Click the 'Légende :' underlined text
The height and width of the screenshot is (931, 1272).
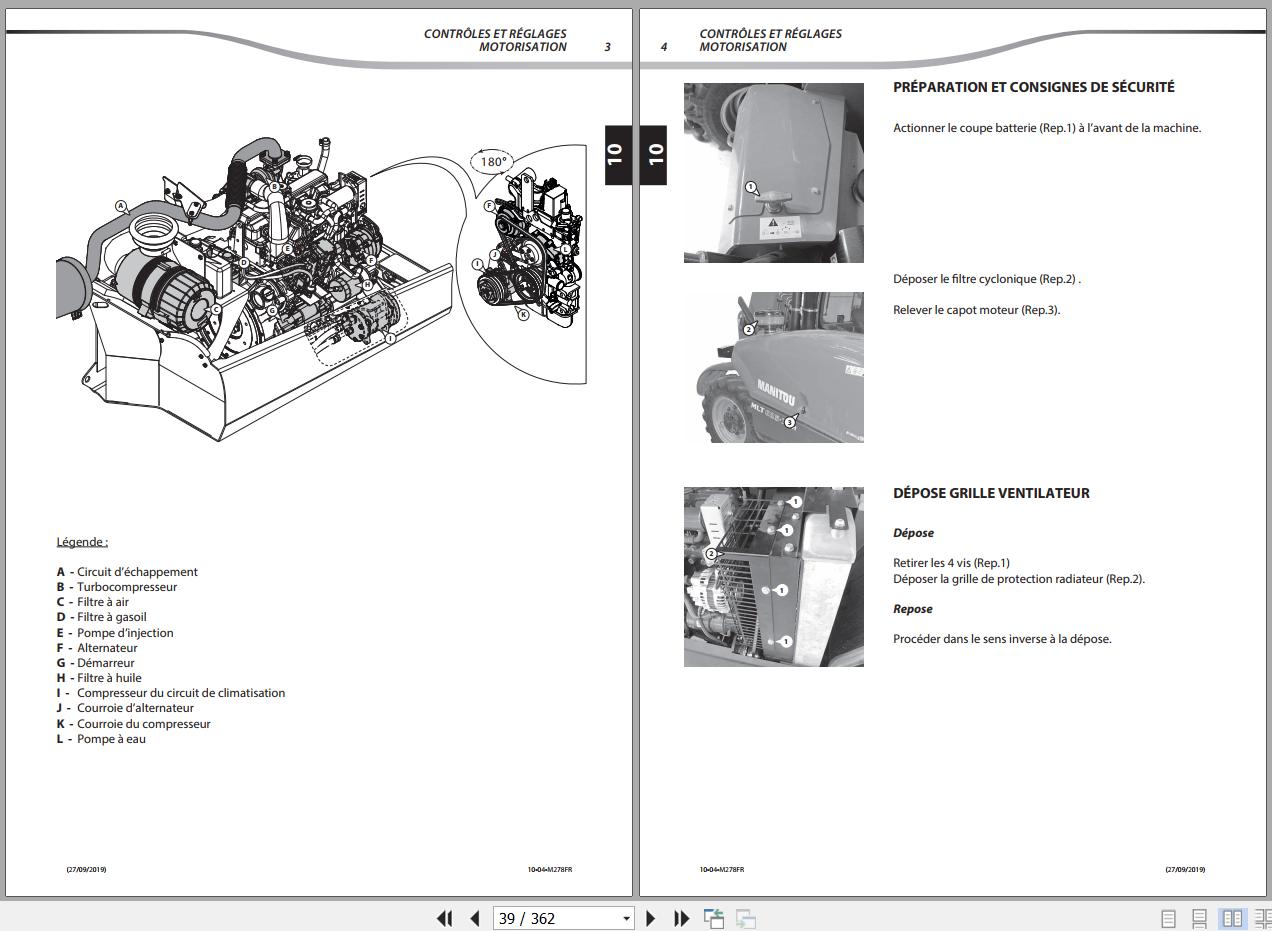point(82,542)
